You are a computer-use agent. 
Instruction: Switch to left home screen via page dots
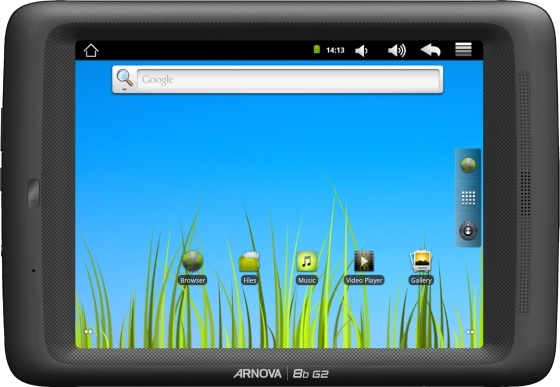(88, 332)
